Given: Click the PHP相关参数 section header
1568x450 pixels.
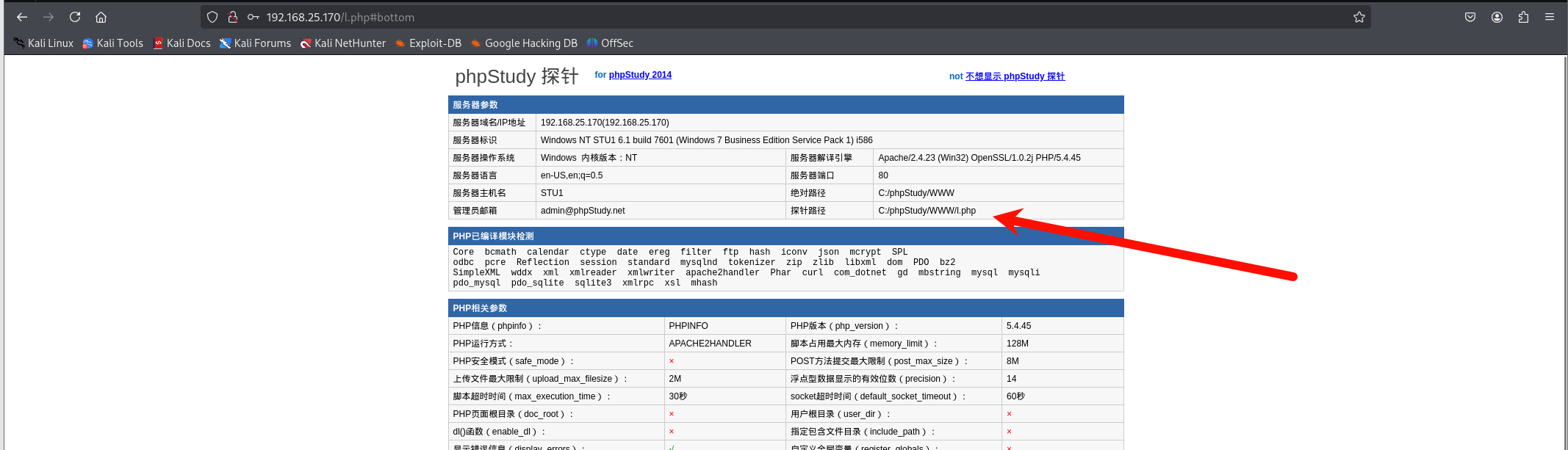Looking at the screenshot, I should [x=786, y=308].
